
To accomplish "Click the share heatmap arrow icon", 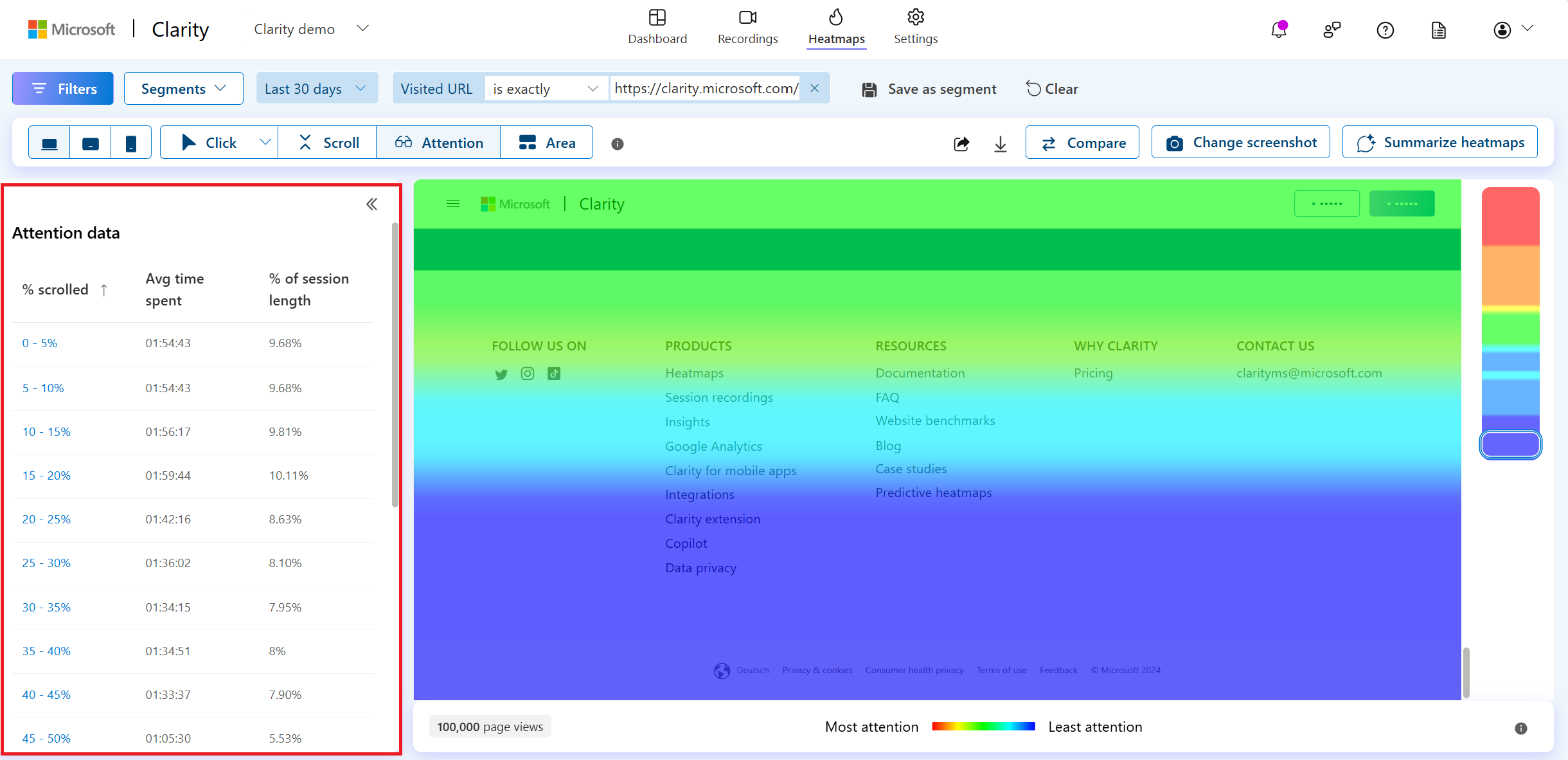I will 961,143.
